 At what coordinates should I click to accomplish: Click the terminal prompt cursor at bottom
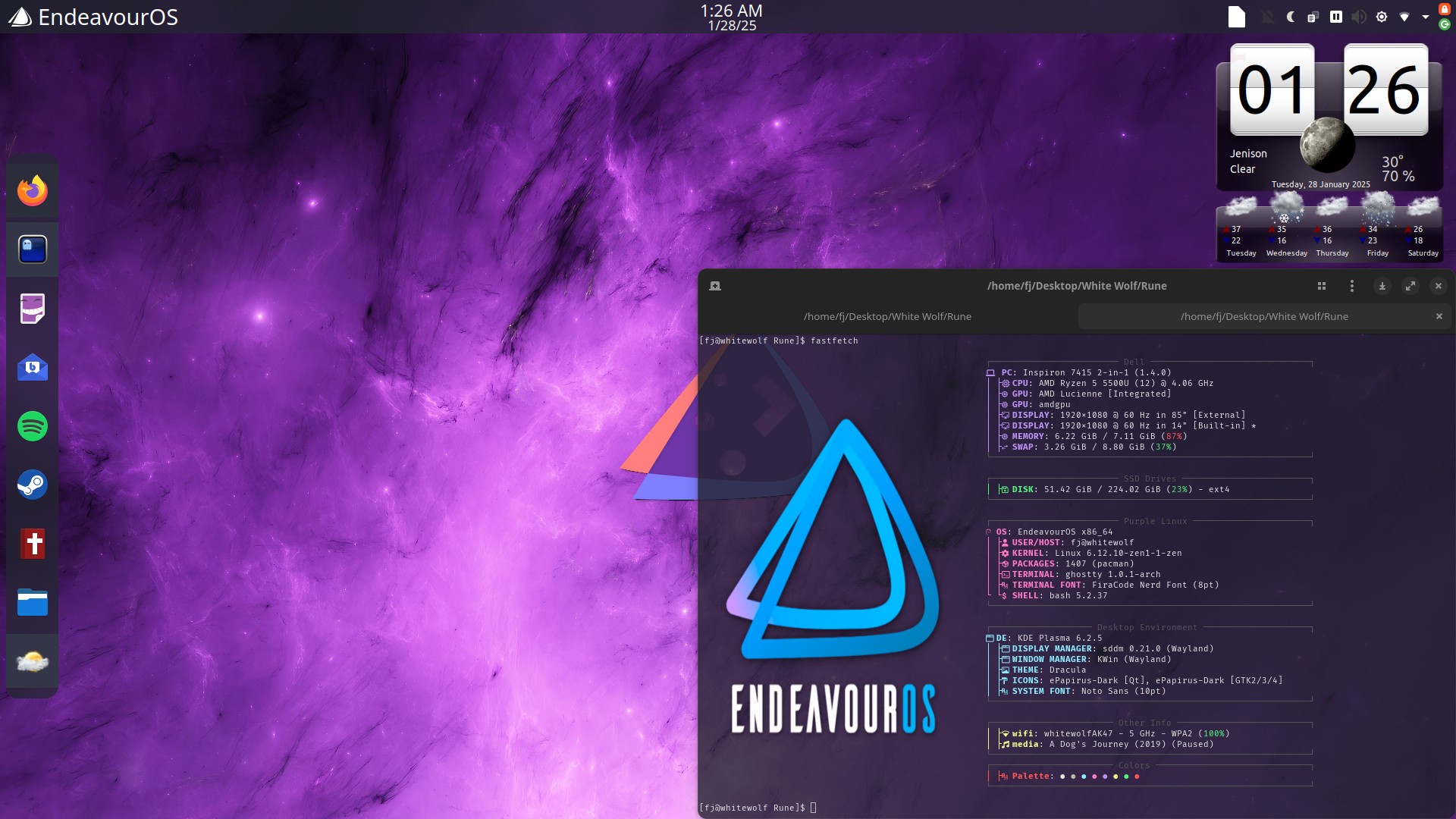point(813,808)
